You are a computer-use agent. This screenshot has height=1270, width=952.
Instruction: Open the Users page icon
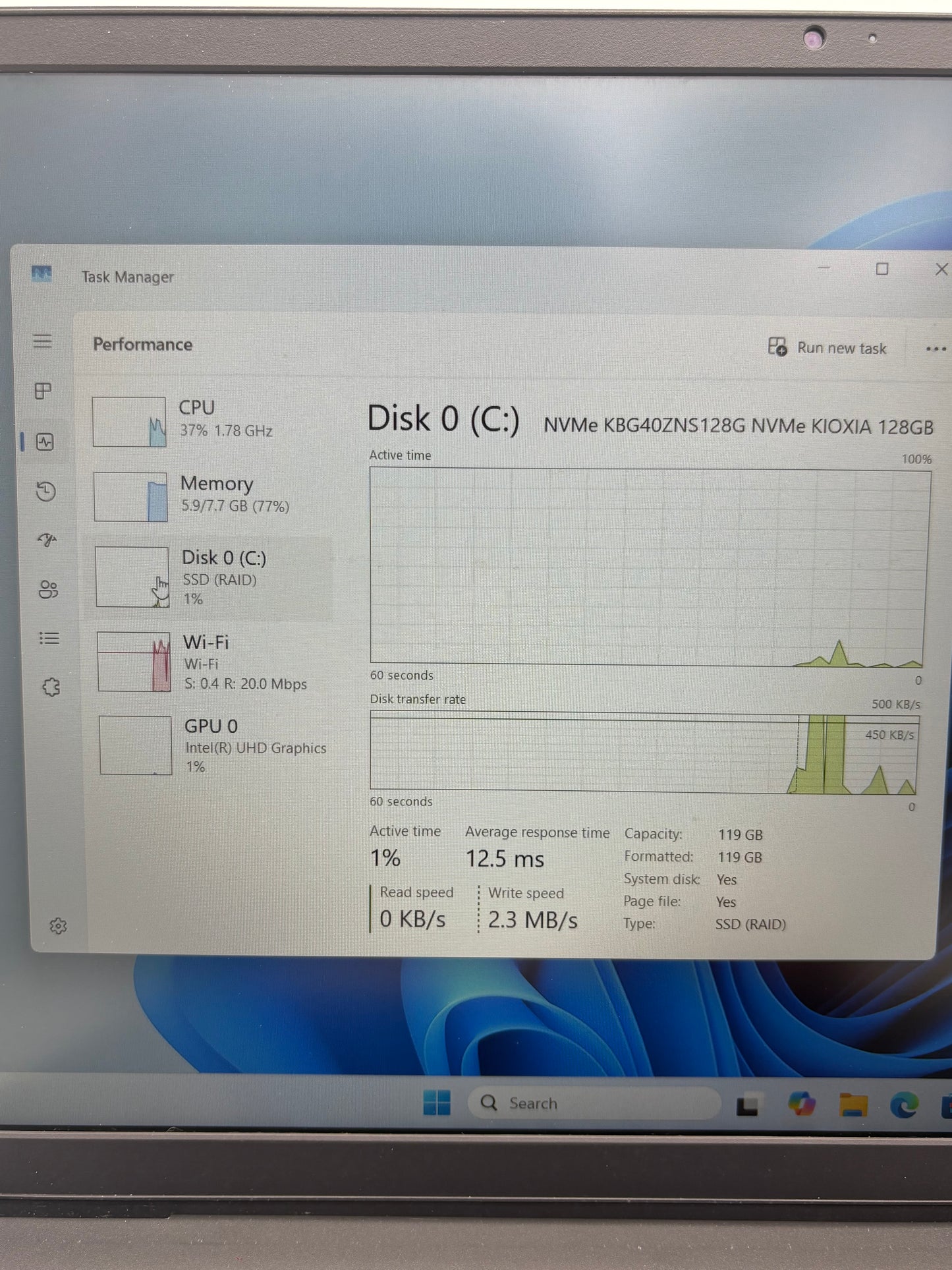tap(48, 589)
